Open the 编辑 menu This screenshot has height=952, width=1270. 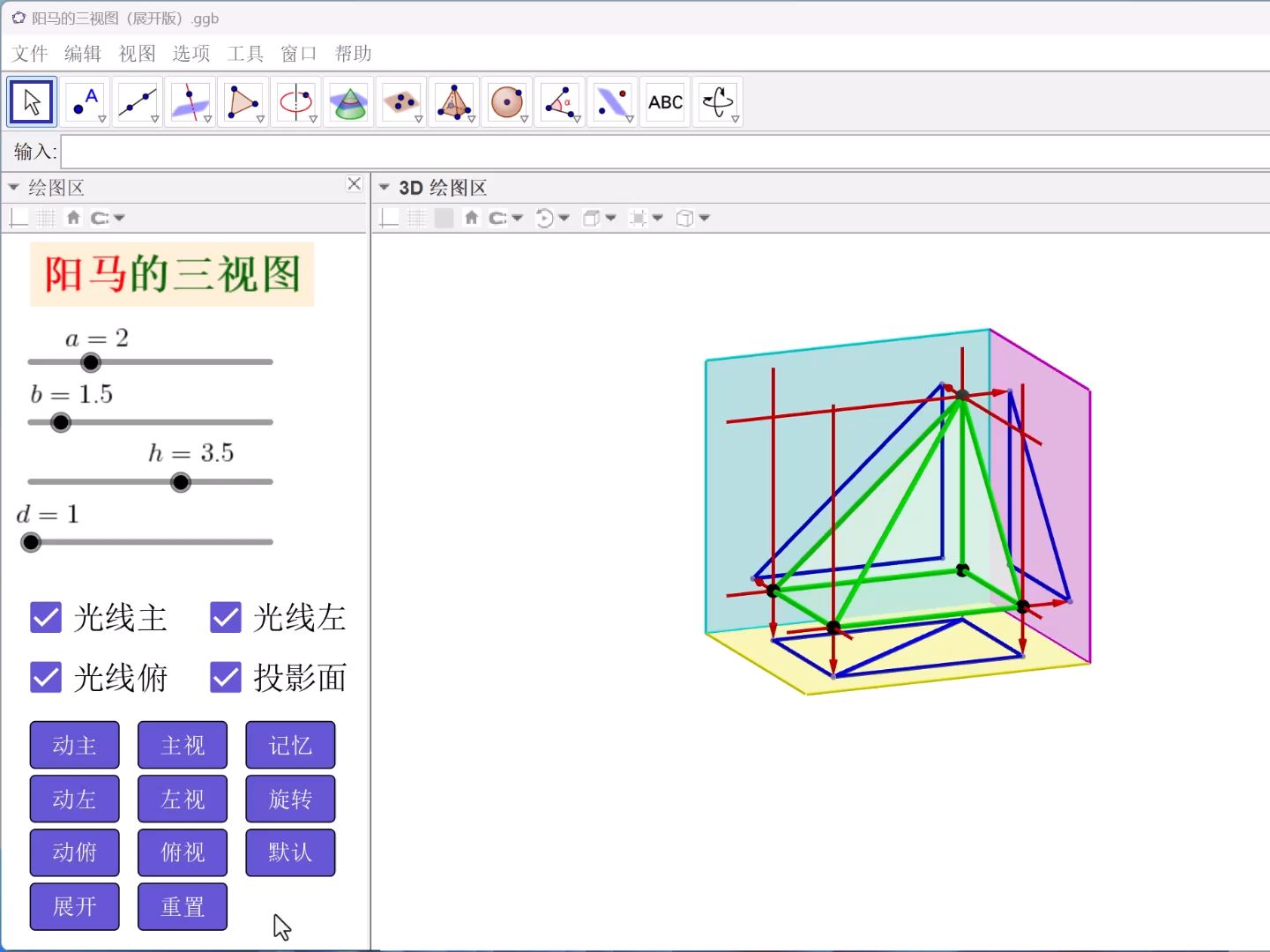tap(83, 54)
